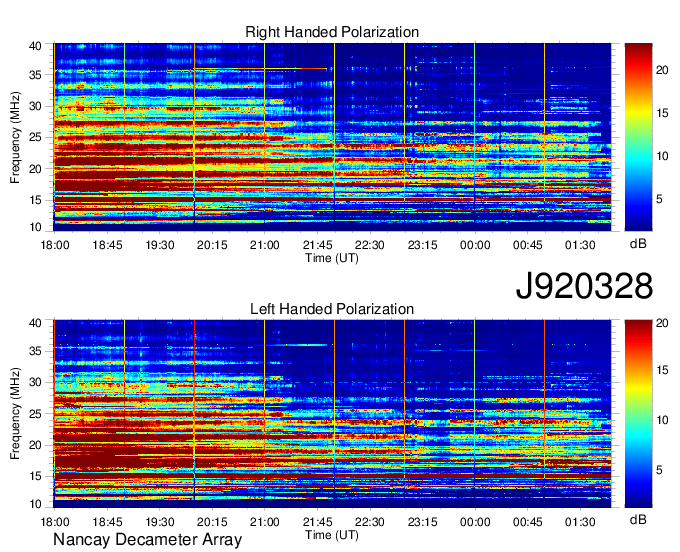Click 'Frequency (MHz)' axis label of Left Handed plot
This screenshot has width=680, height=552.
pos(15,414)
